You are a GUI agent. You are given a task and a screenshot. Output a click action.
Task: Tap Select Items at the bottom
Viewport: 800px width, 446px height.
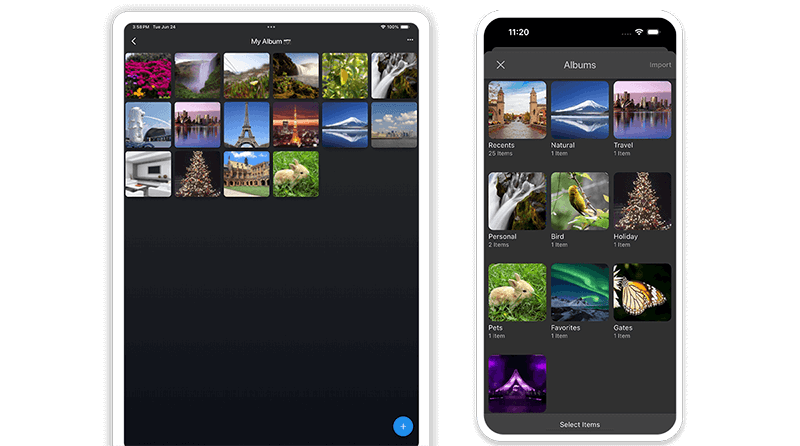point(579,425)
